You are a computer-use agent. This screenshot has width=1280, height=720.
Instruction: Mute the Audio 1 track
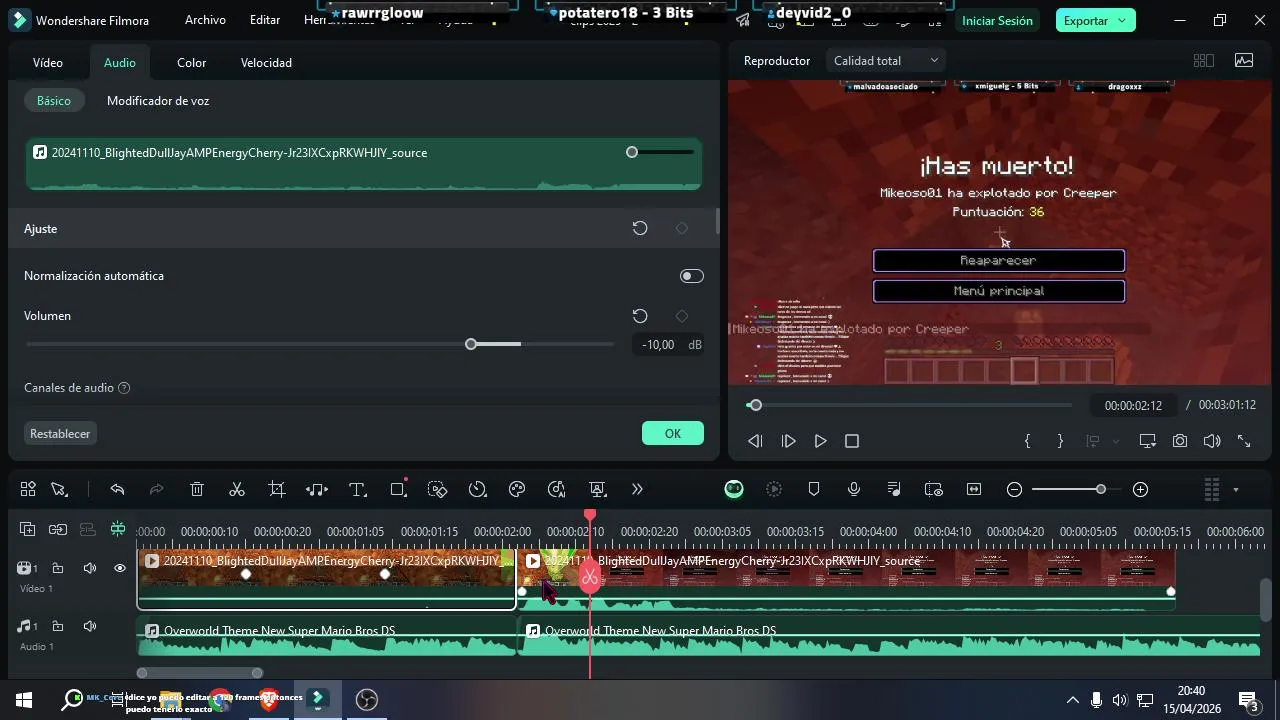click(89, 626)
